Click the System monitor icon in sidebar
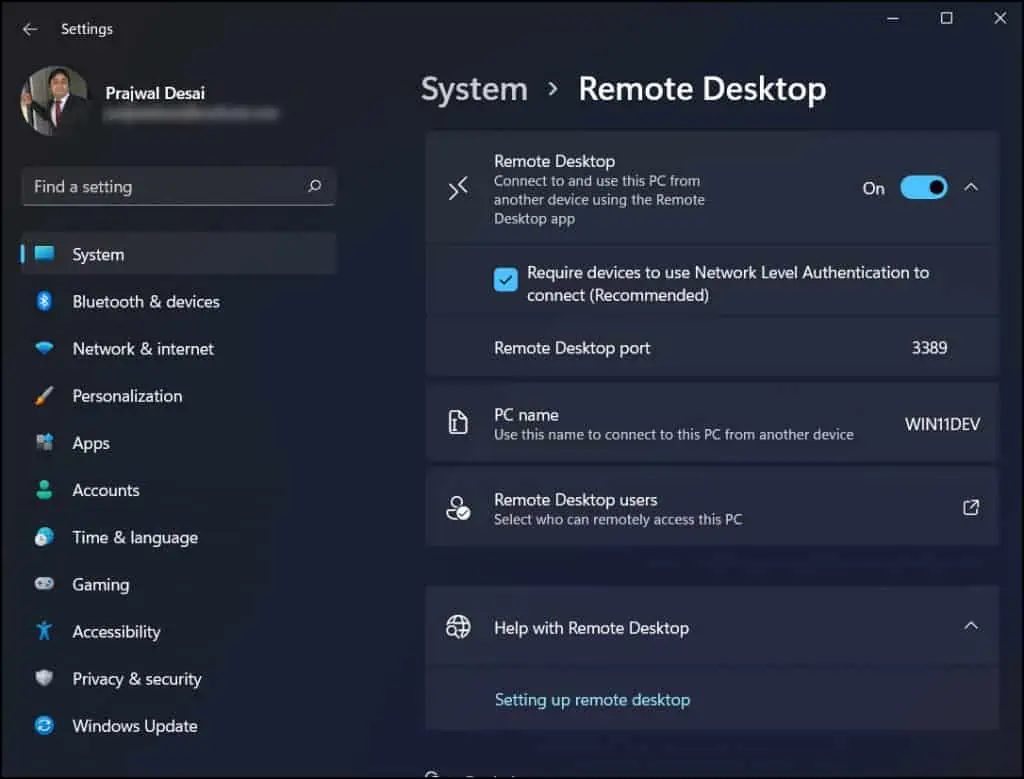 click(x=44, y=253)
